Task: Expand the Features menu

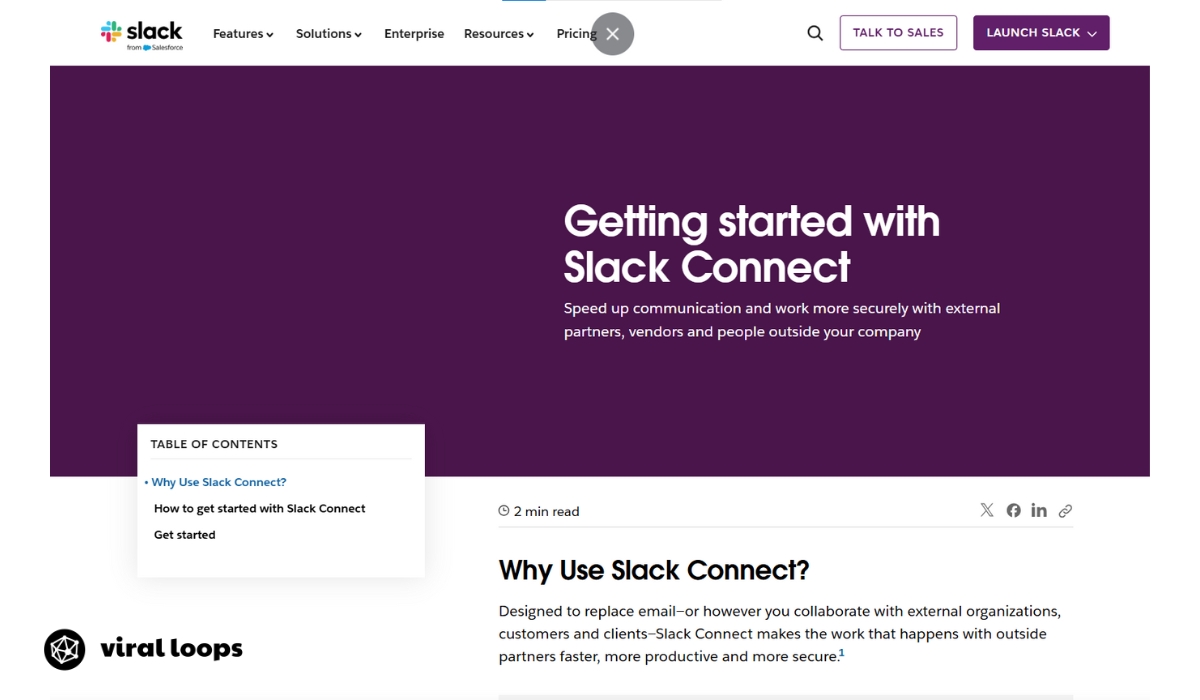Action: click(x=243, y=34)
